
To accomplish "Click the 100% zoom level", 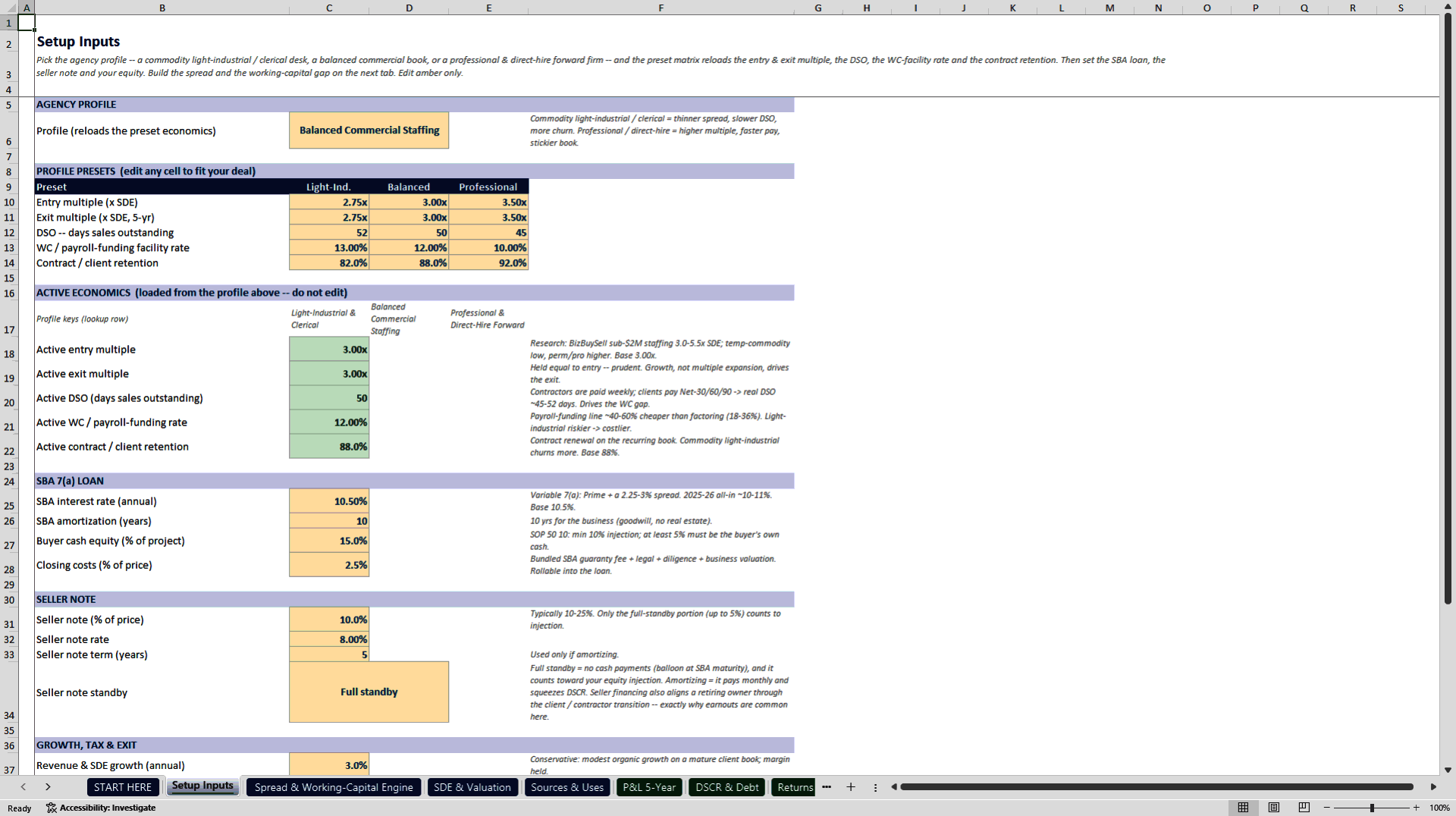I will point(1439,808).
